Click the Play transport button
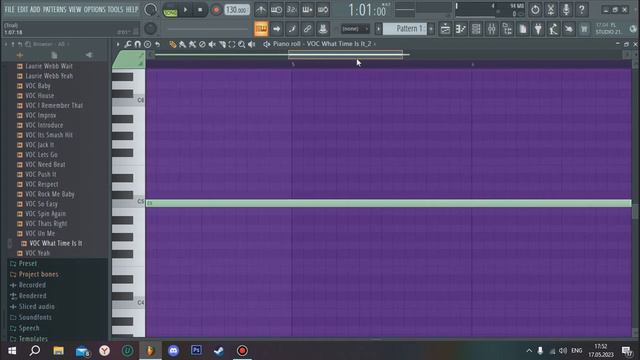640x360 pixels. coord(185,10)
